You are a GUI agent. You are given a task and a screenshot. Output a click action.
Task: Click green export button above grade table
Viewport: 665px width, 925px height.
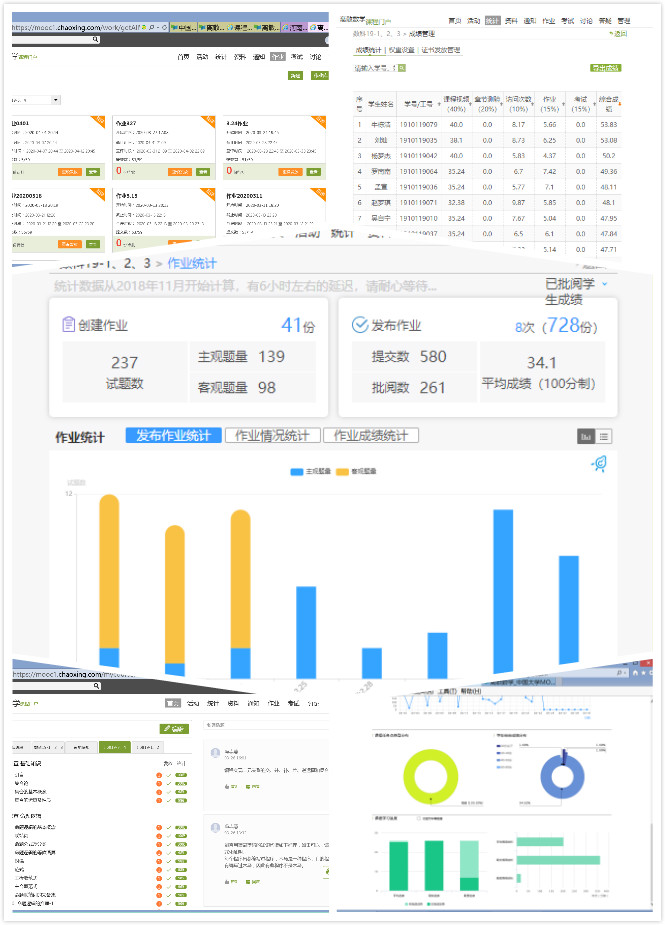click(x=604, y=68)
